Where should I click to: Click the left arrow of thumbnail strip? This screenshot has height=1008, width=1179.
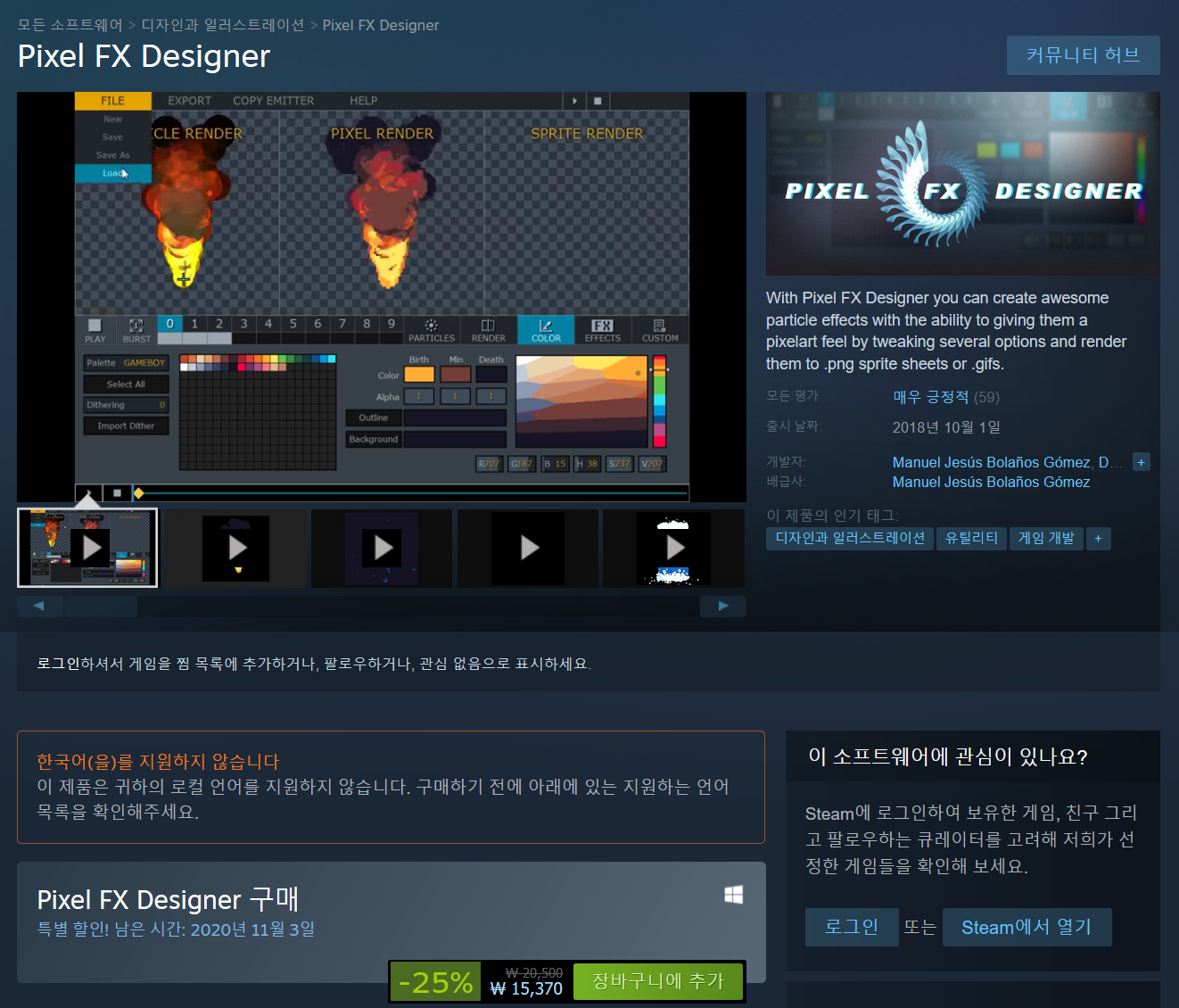[x=39, y=607]
